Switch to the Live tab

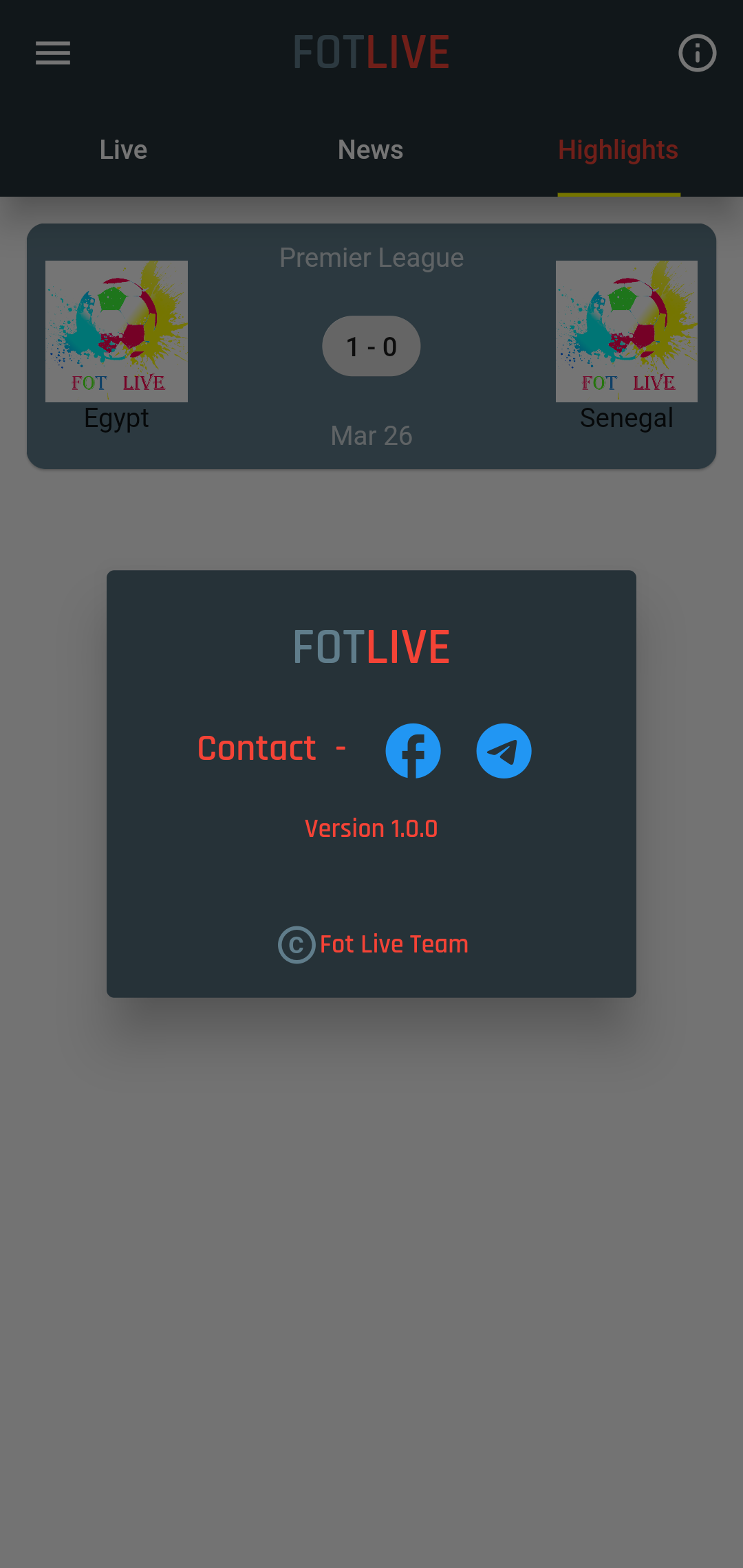pyautogui.click(x=123, y=150)
